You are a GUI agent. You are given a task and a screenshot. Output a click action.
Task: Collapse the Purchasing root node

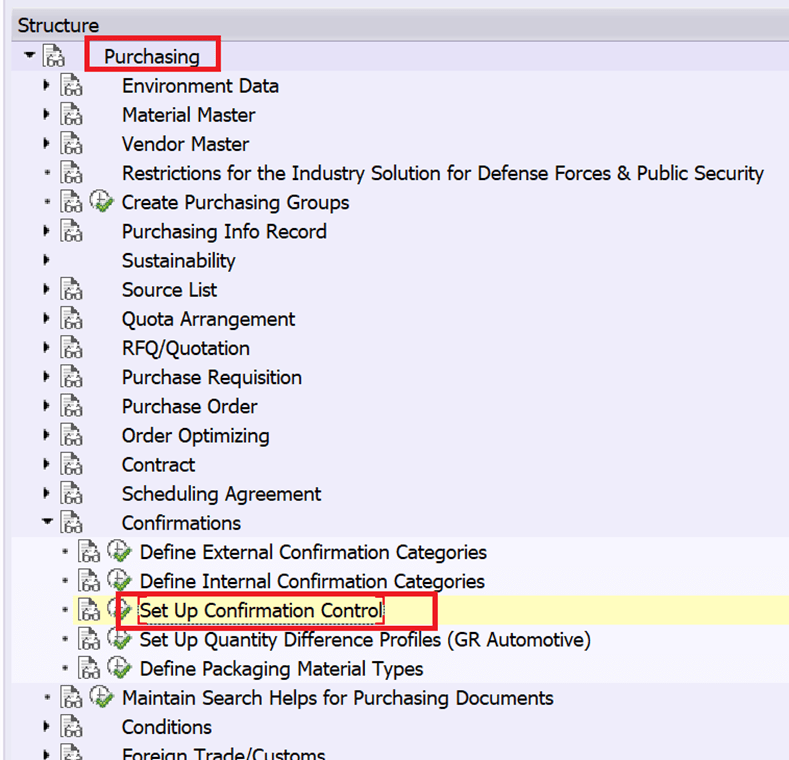[29, 56]
